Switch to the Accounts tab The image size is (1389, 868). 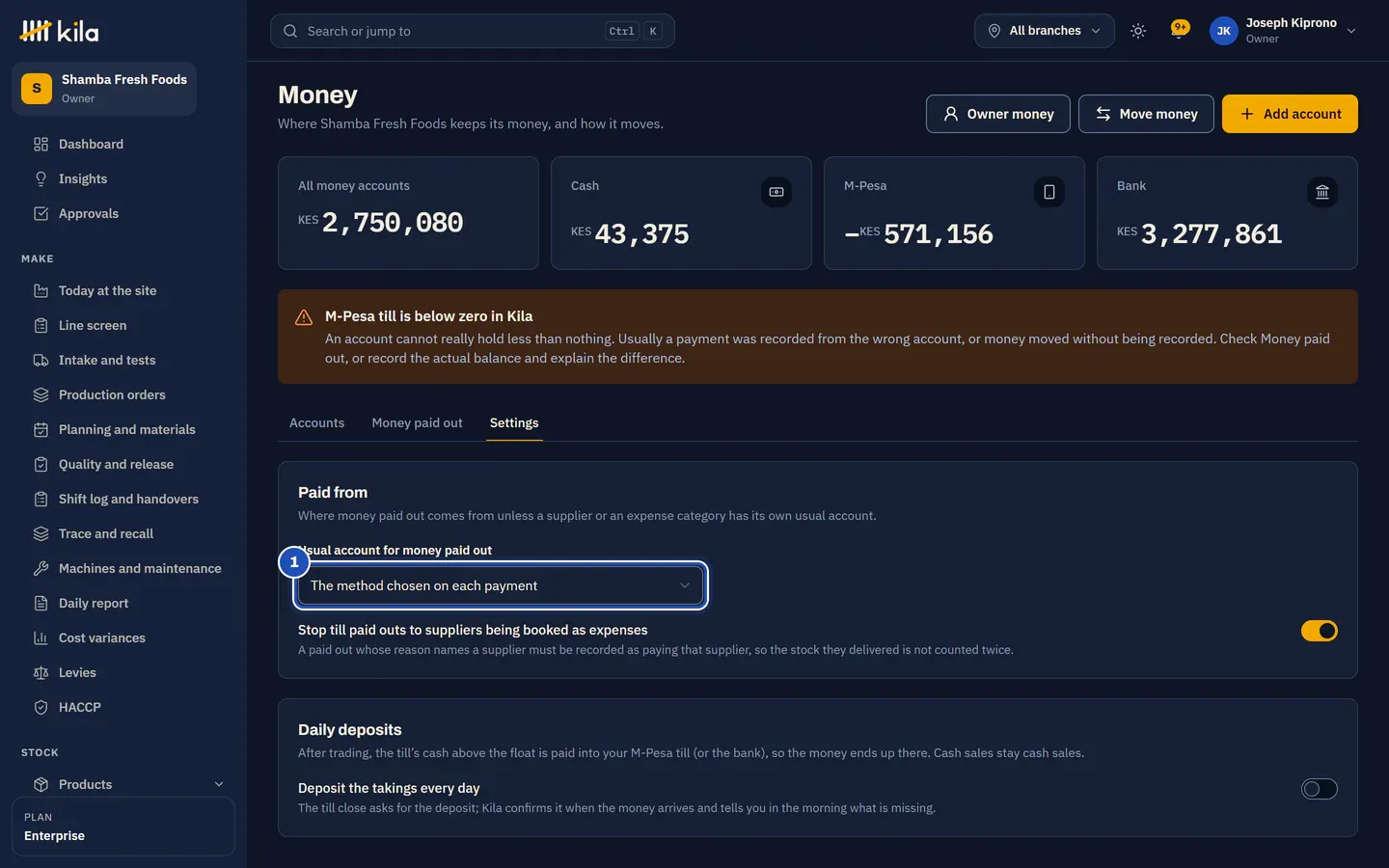(316, 422)
